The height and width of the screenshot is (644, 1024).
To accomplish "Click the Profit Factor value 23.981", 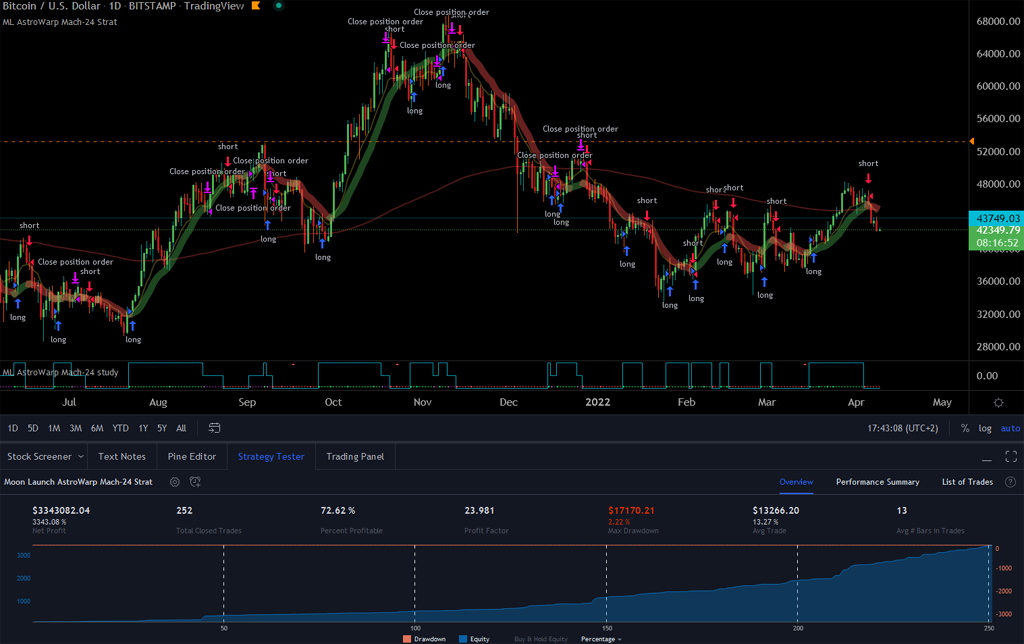I will tap(479, 510).
